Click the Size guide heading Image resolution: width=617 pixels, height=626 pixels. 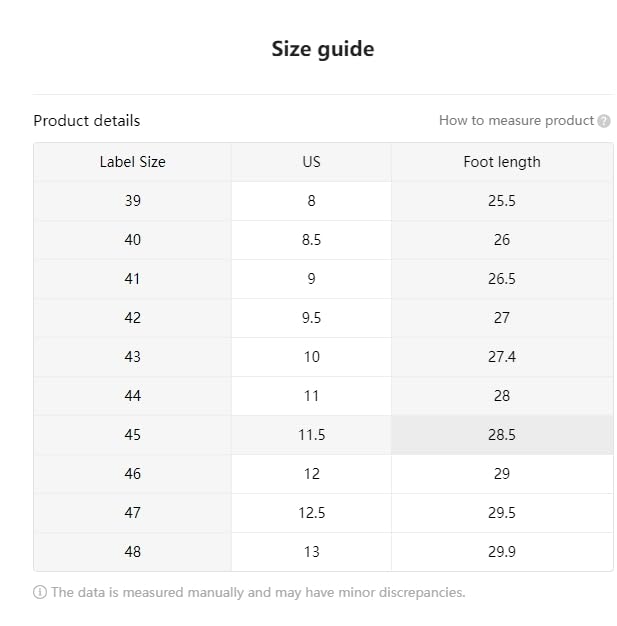[x=323, y=49]
